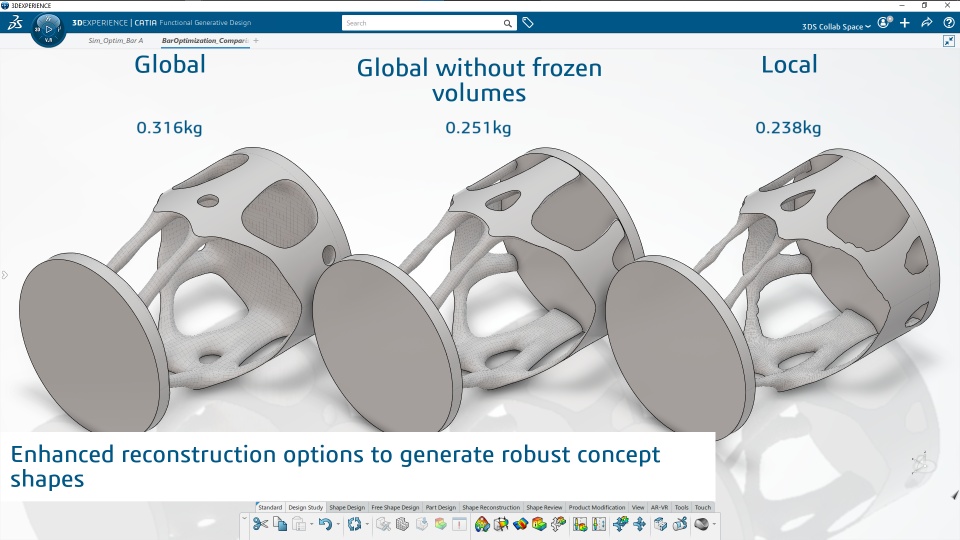The image size is (960, 540).
Task: Click the plus Add icon in top bar
Action: [905, 23]
